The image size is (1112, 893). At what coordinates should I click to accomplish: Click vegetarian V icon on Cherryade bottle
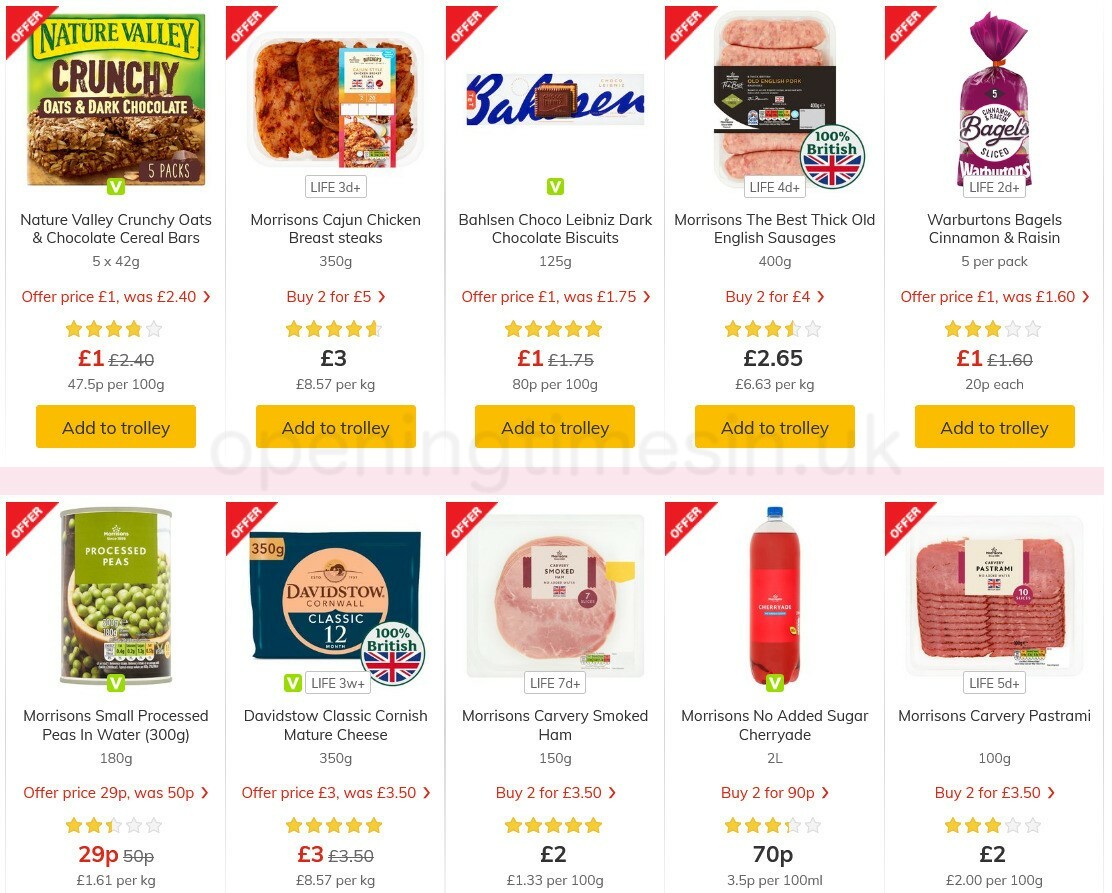point(775,683)
